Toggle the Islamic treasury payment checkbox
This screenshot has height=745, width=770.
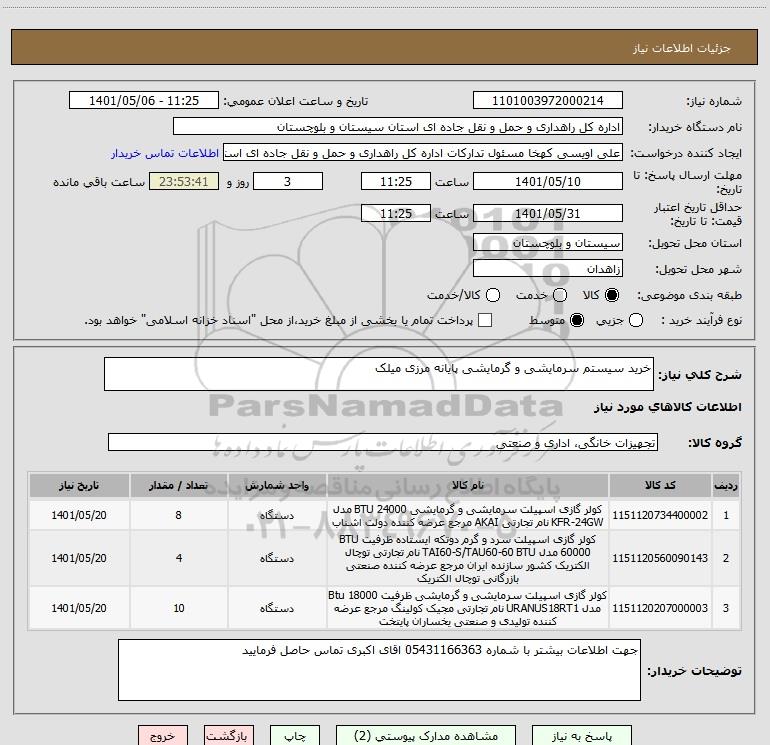click(x=485, y=320)
